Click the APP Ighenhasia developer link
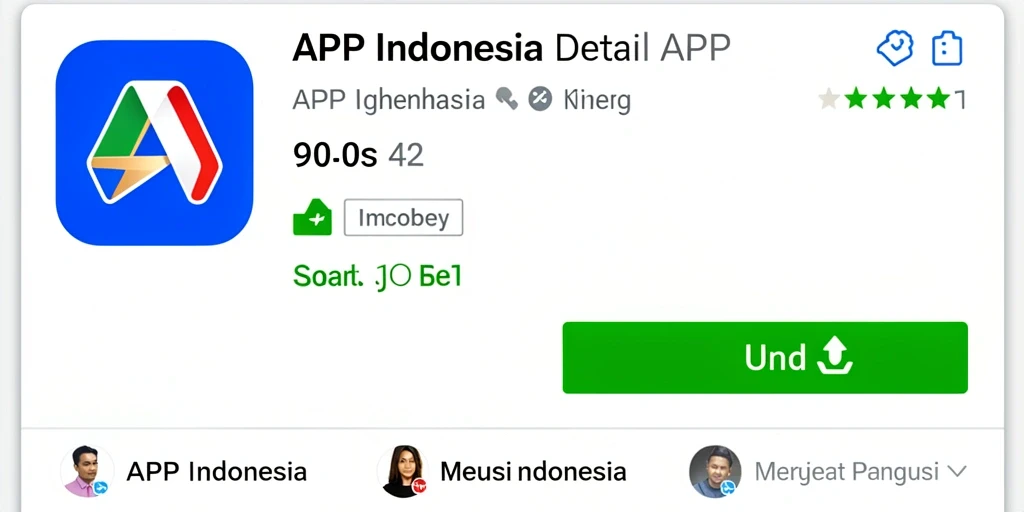1024x512 pixels. coord(389,101)
